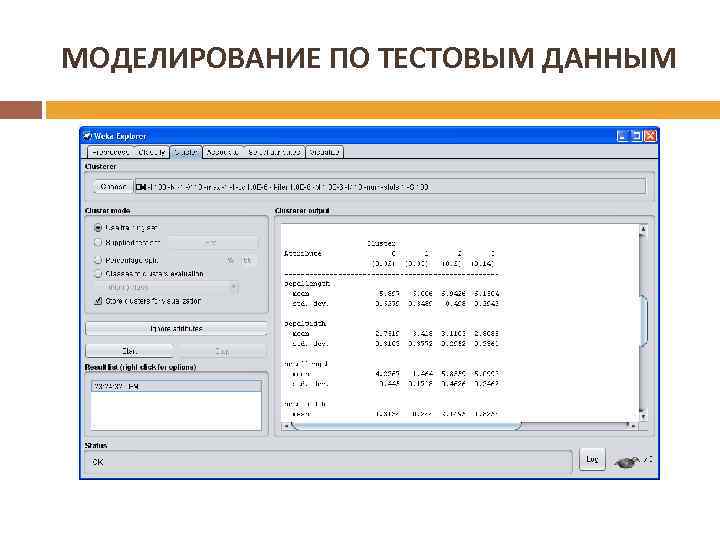The width and height of the screenshot is (720, 540).
Task: Click the Log button
Action: tap(592, 460)
